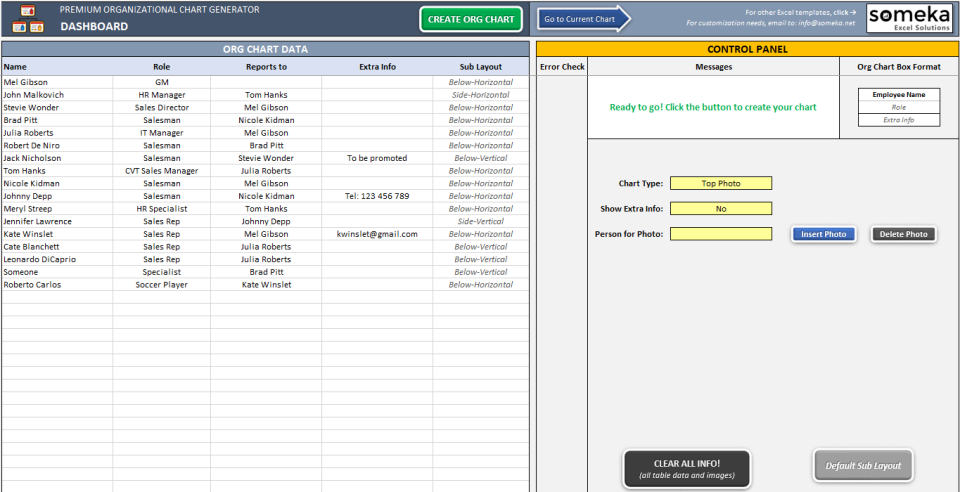Image resolution: width=960 pixels, height=492 pixels.
Task: Select Reports to cell of Robert De Niro
Action: tap(266, 146)
